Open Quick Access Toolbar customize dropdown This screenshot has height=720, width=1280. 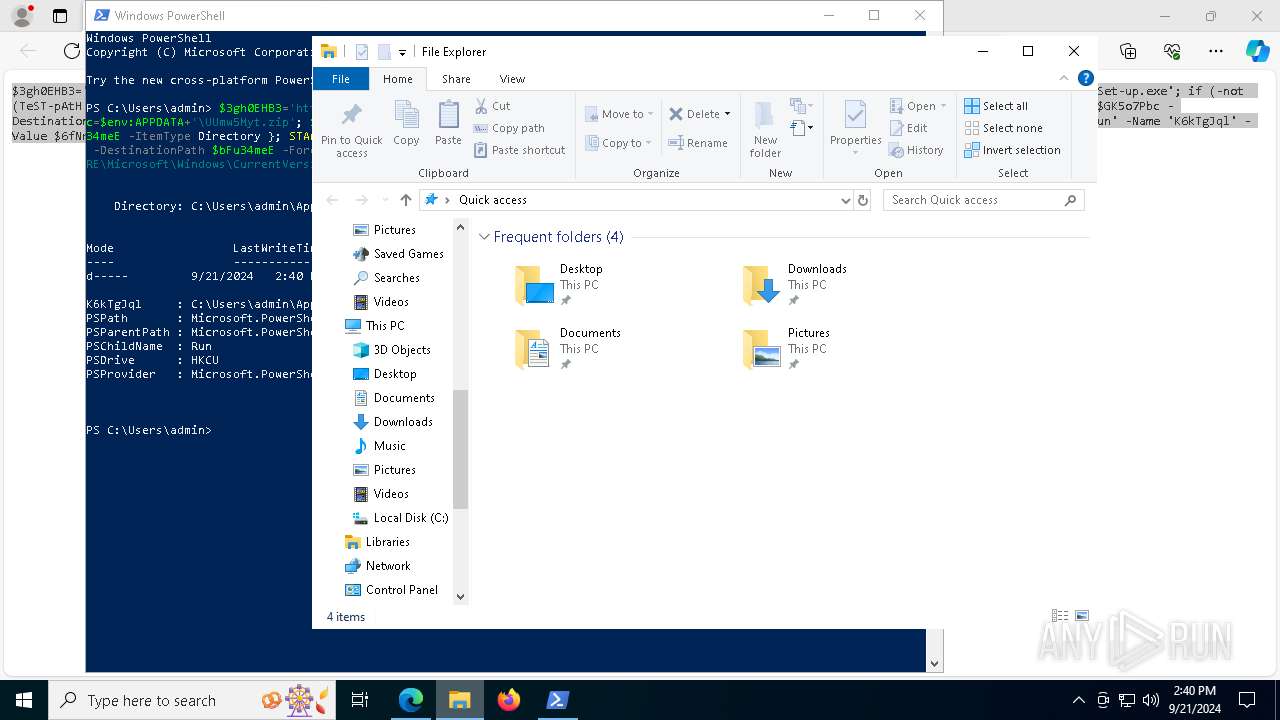402,52
